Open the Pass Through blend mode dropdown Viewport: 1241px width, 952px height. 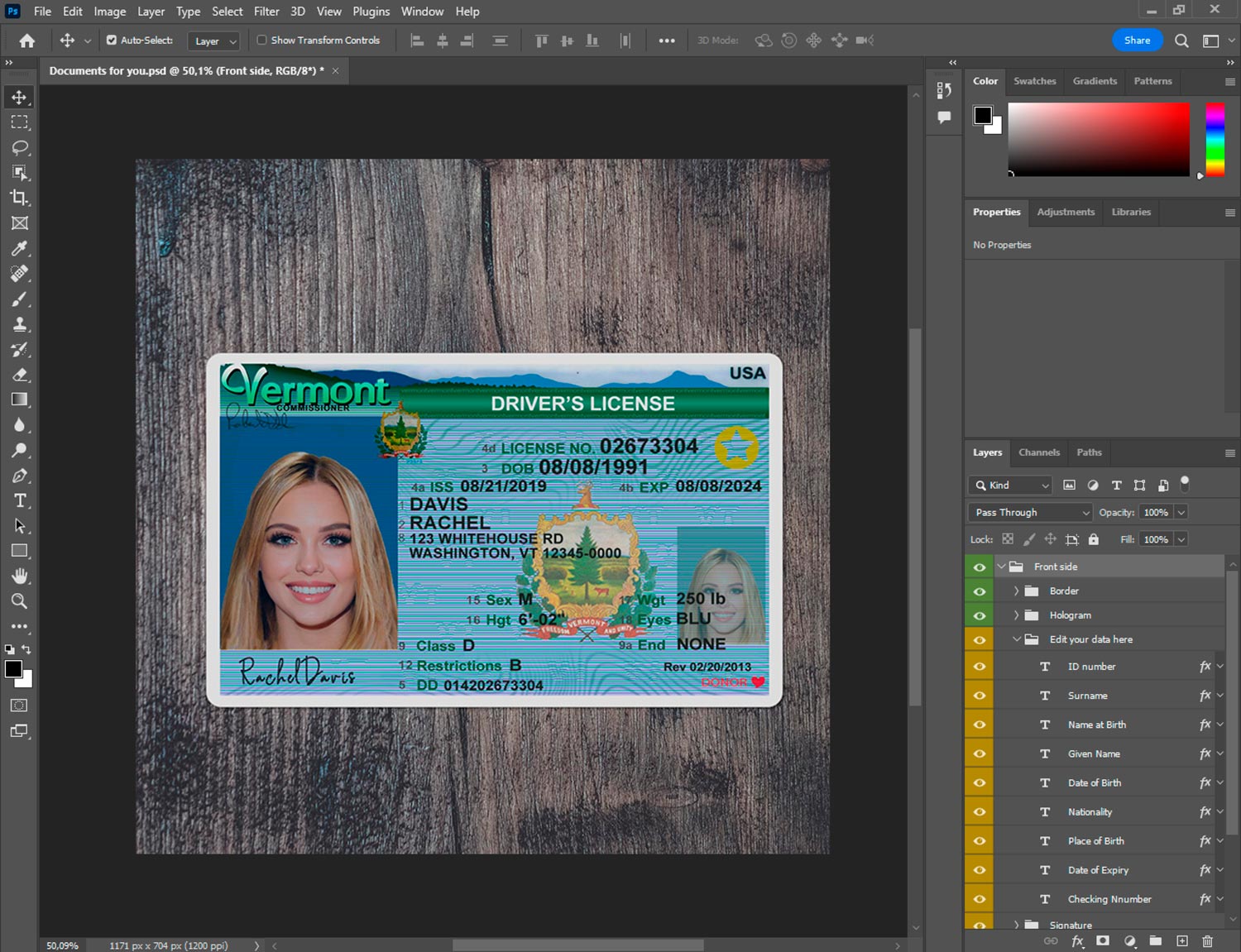pos(1030,513)
